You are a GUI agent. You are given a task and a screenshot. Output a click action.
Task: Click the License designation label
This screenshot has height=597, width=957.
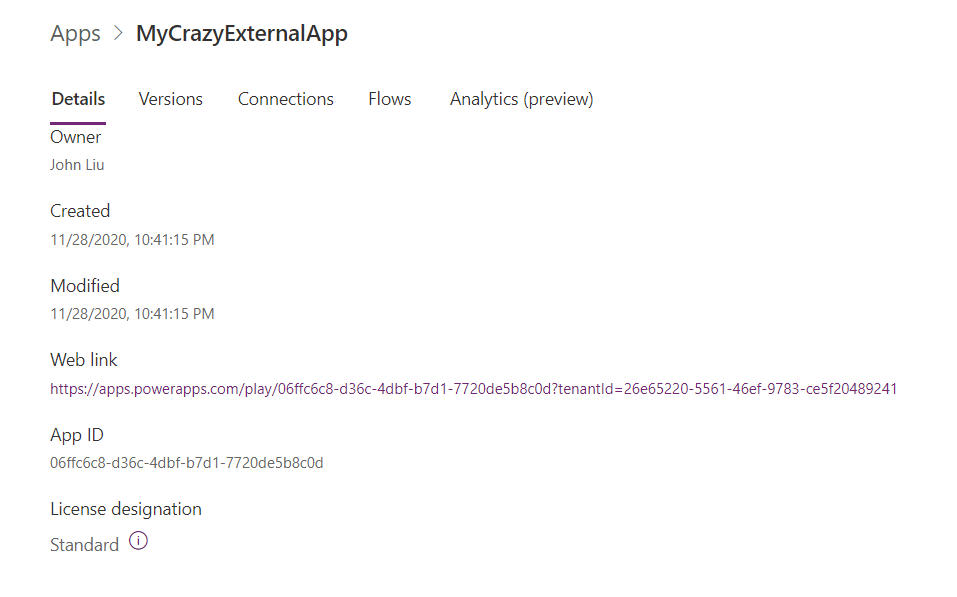(x=126, y=509)
